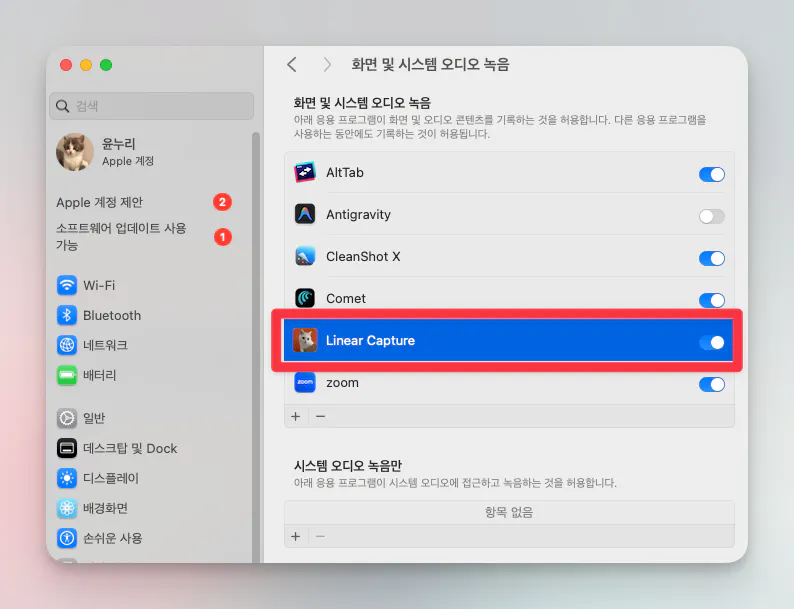794x609 pixels.
Task: Select the Comet row label
Action: tap(346, 299)
